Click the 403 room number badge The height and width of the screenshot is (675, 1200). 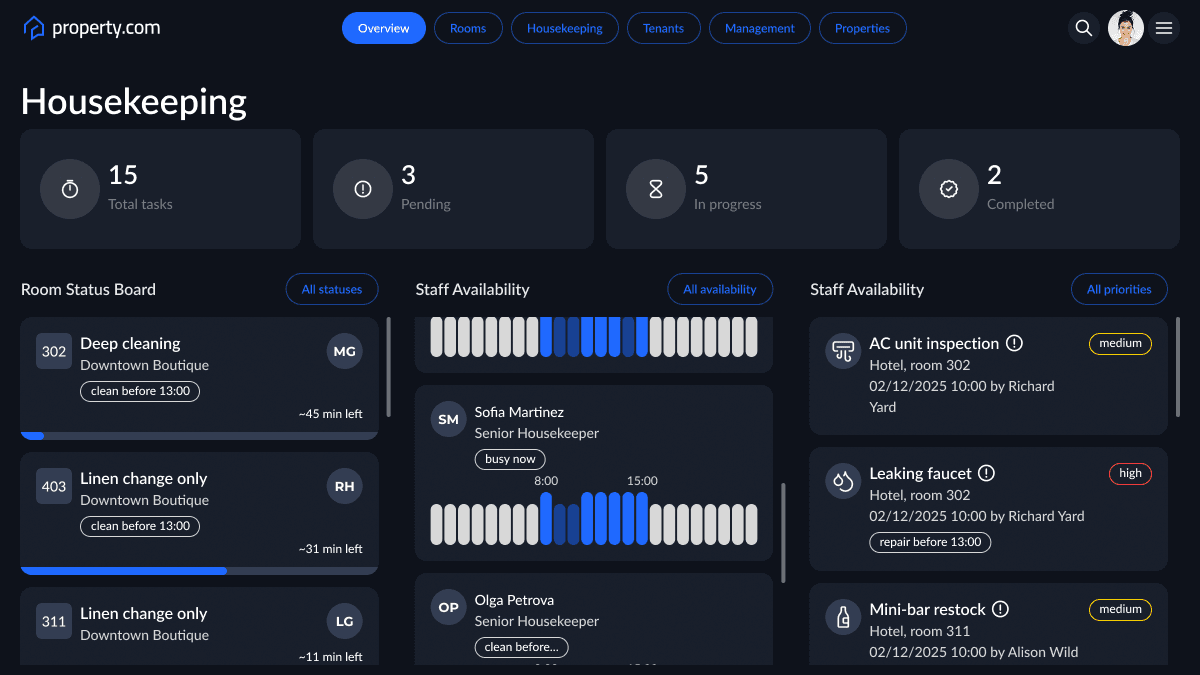pos(54,487)
